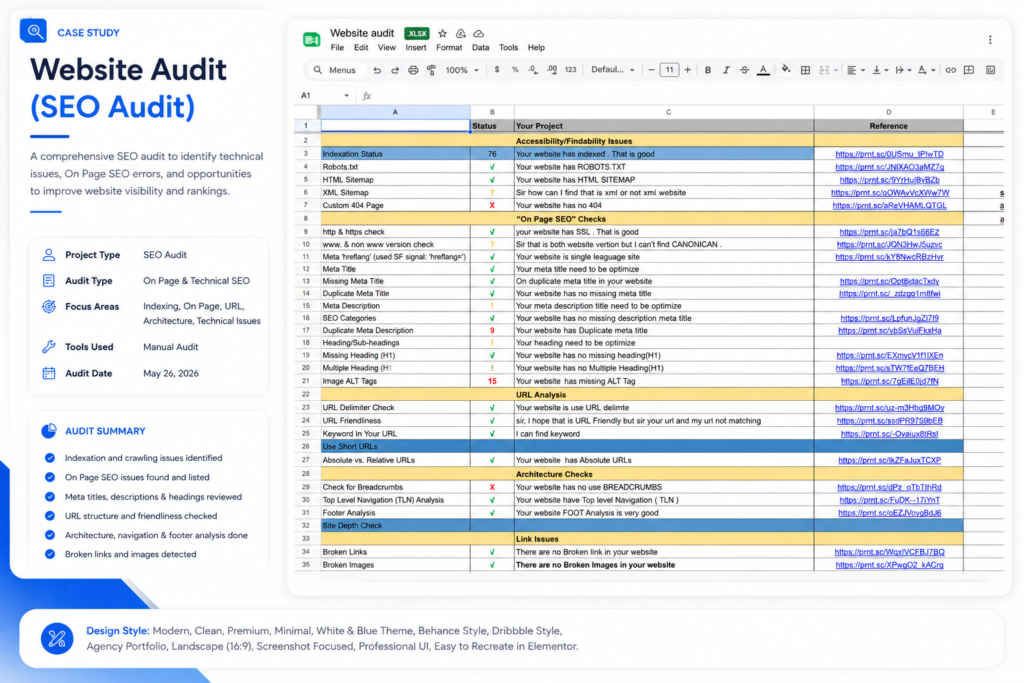Image resolution: width=1024 pixels, height=683 pixels.
Task: Open the text rotation dropdown
Action: coord(926,70)
